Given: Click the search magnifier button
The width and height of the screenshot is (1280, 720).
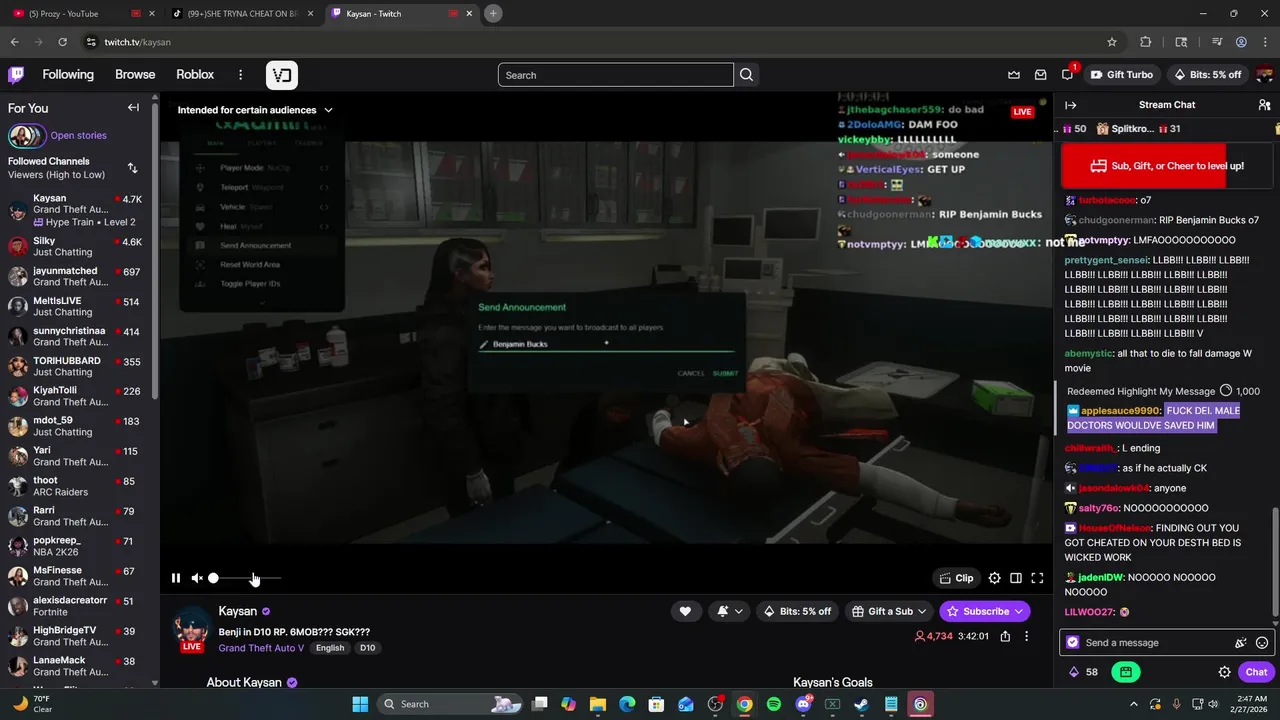Looking at the screenshot, I should 746,75.
